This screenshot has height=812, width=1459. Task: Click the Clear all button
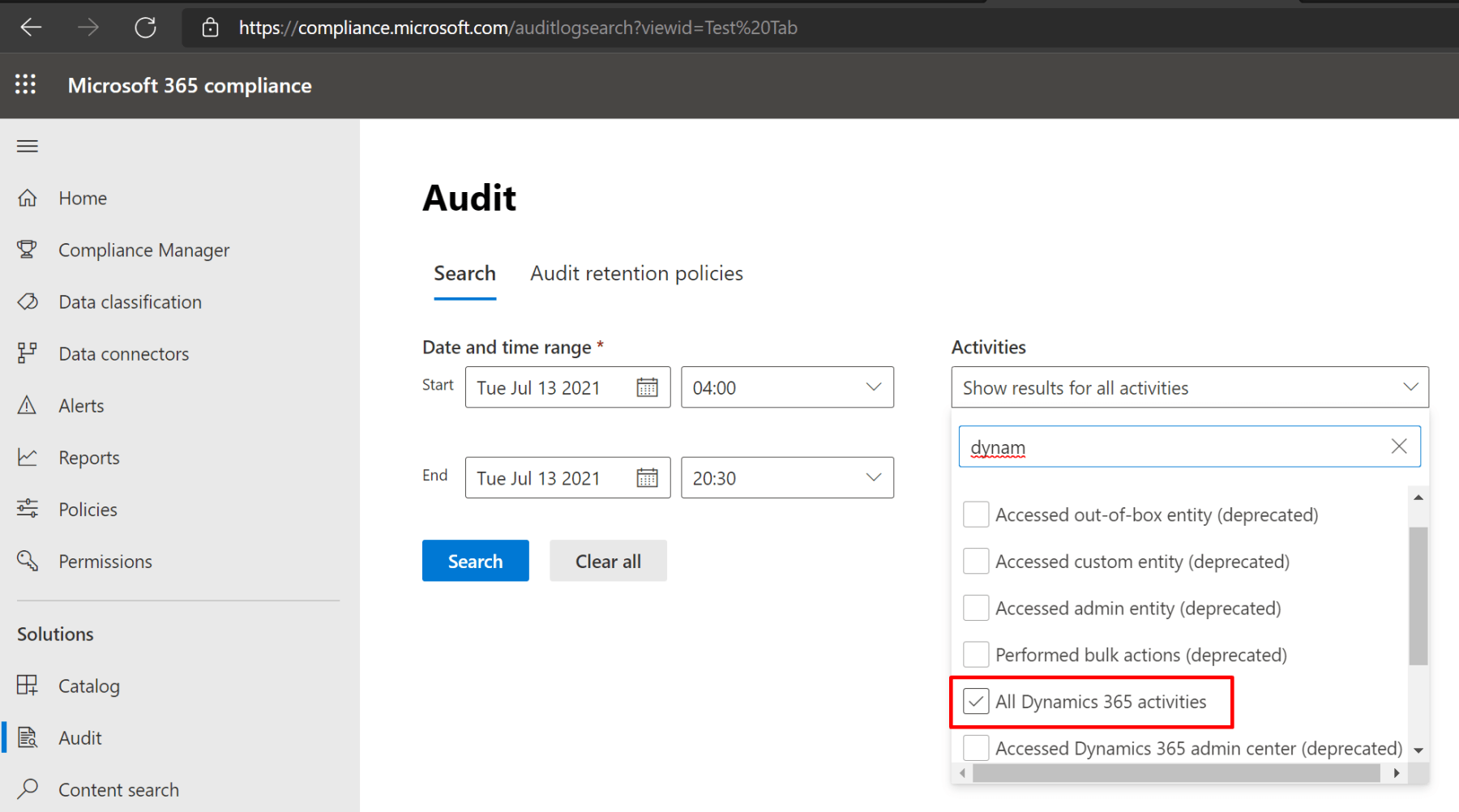click(608, 561)
